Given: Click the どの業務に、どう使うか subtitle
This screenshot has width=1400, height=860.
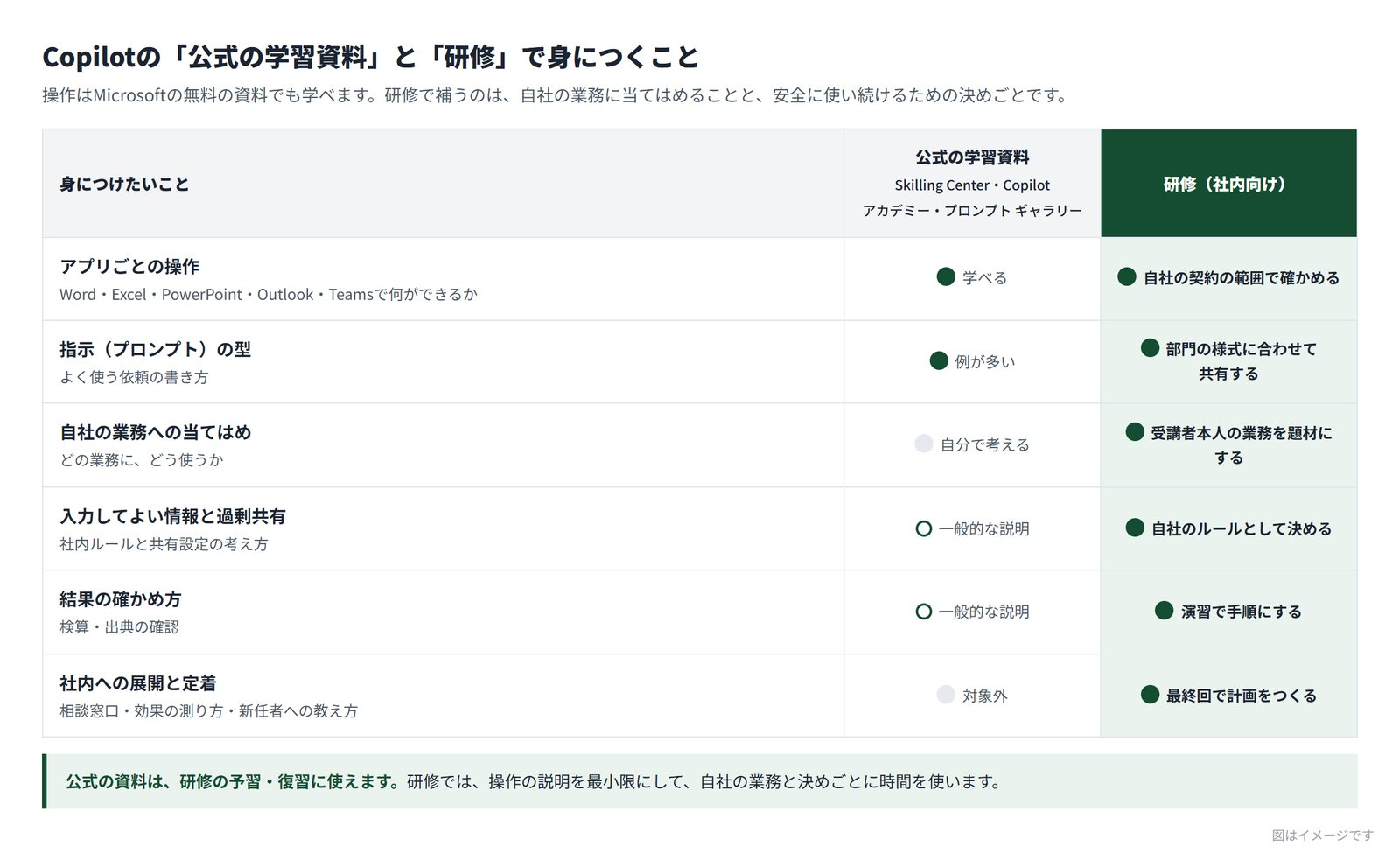Looking at the screenshot, I should tap(142, 460).
